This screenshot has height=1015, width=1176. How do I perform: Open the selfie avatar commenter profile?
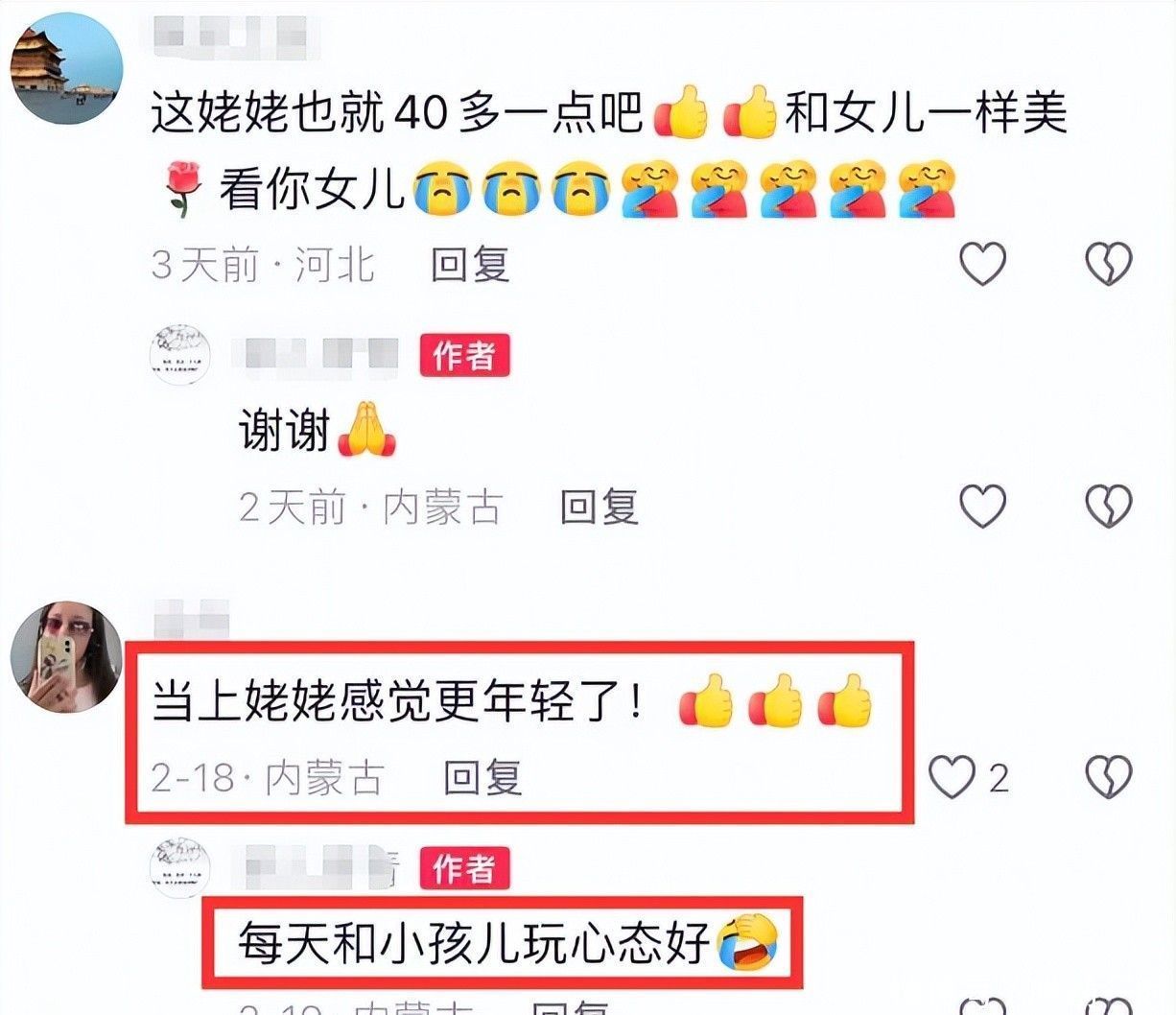[x=66, y=657]
